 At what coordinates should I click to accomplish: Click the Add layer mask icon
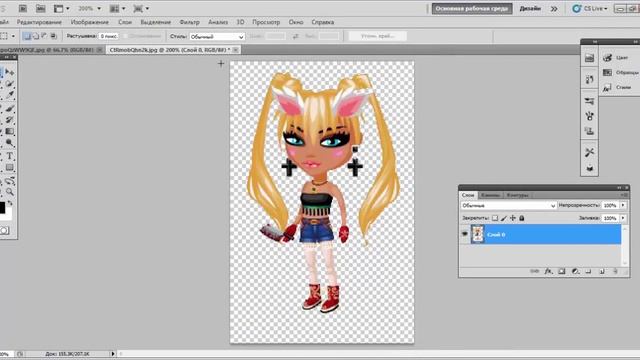click(x=562, y=271)
